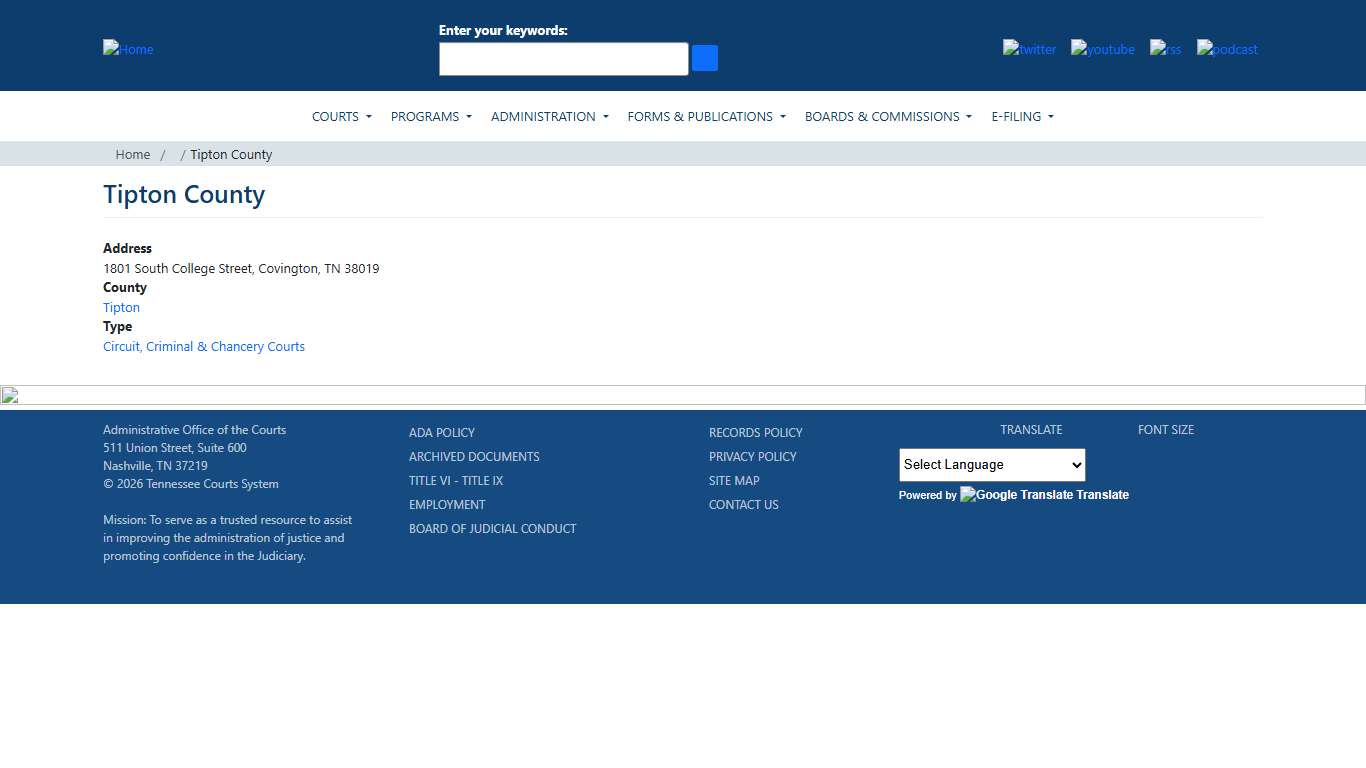Open Circuit, Criminal & Chancery Courts link
Image resolution: width=1366 pixels, height=768 pixels.
(x=204, y=347)
